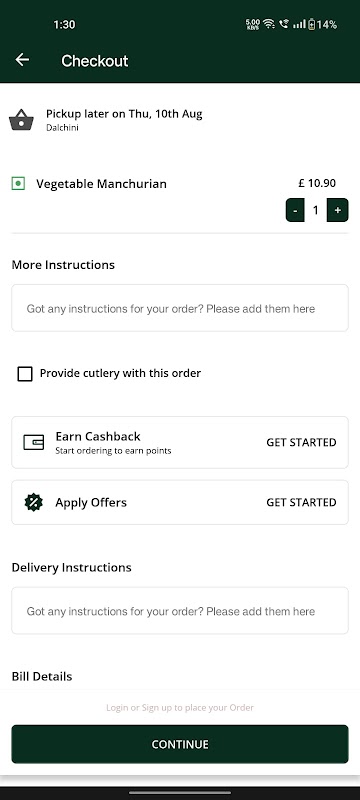360x800 pixels.
Task: Tap the signal strength icon in status bar
Action: (x=299, y=24)
